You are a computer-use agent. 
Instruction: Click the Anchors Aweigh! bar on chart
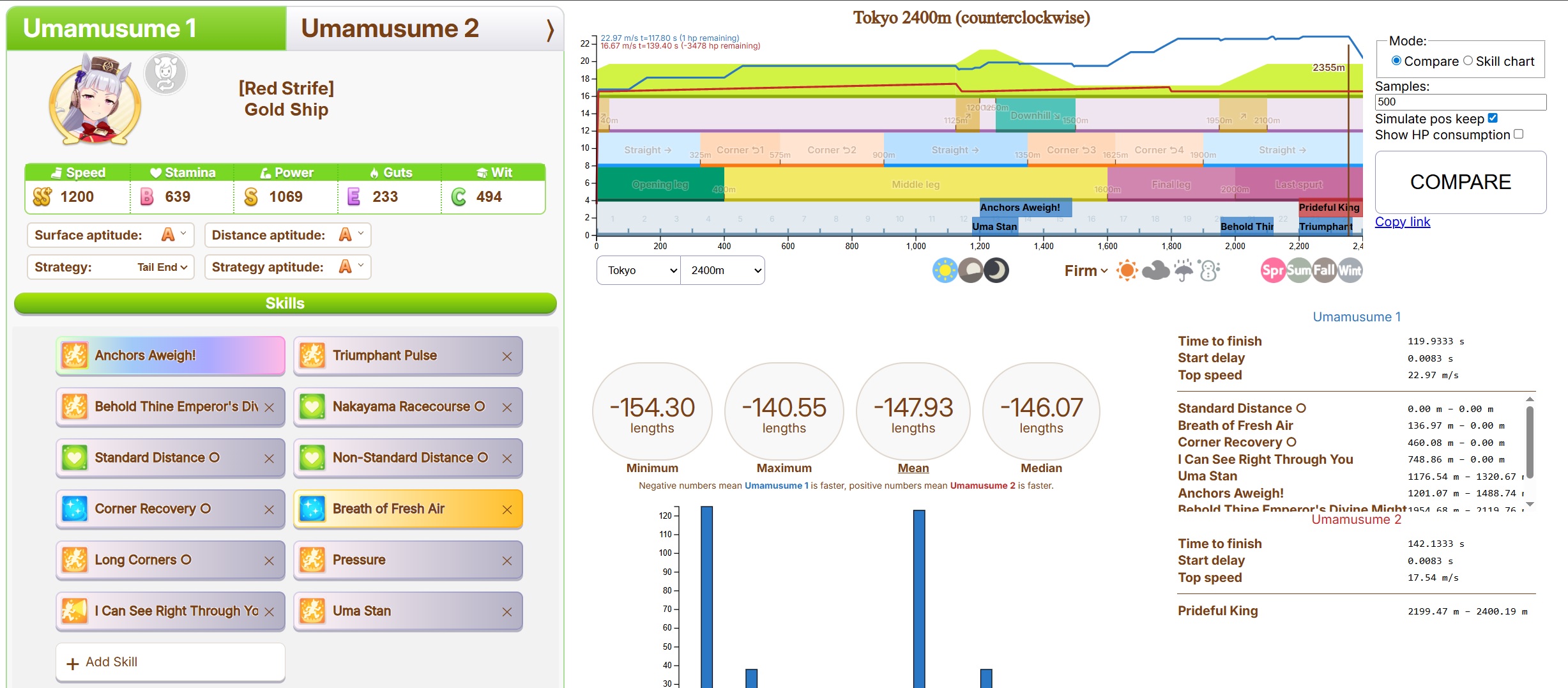1026,208
